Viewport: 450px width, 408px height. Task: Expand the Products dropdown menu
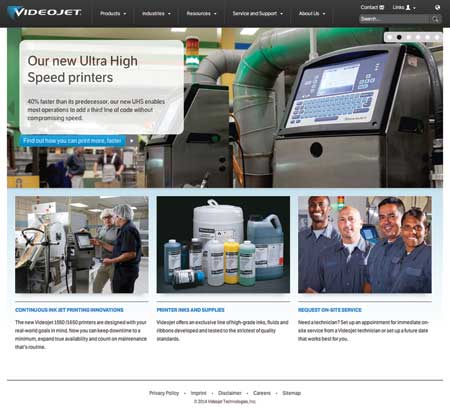pyautogui.click(x=113, y=14)
